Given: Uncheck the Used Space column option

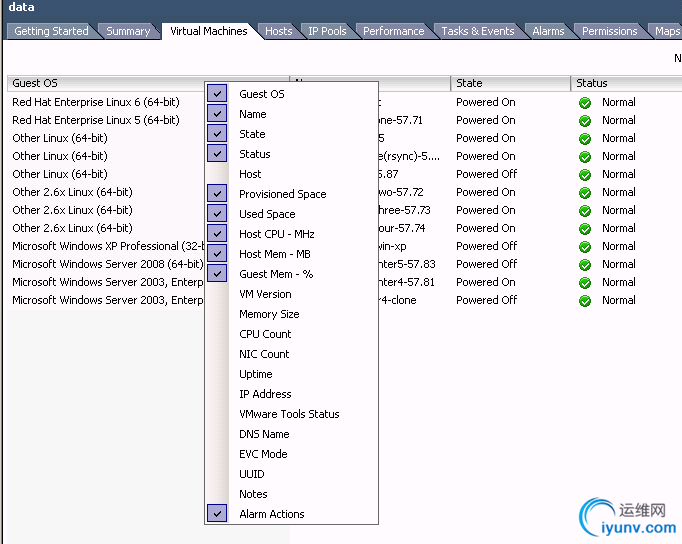Looking at the screenshot, I should (217, 214).
